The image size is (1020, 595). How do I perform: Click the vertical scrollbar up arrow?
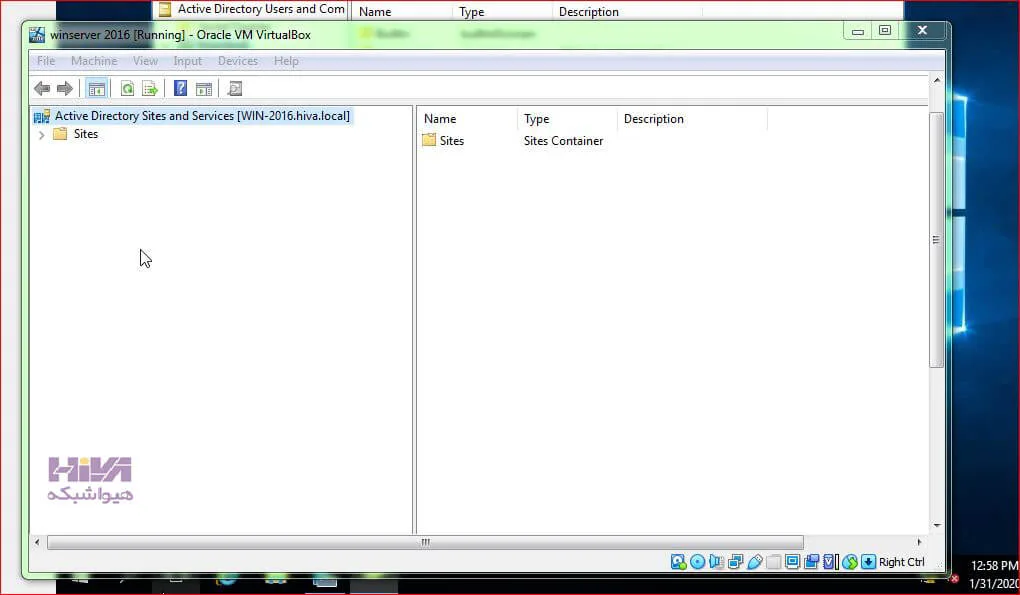tap(937, 80)
